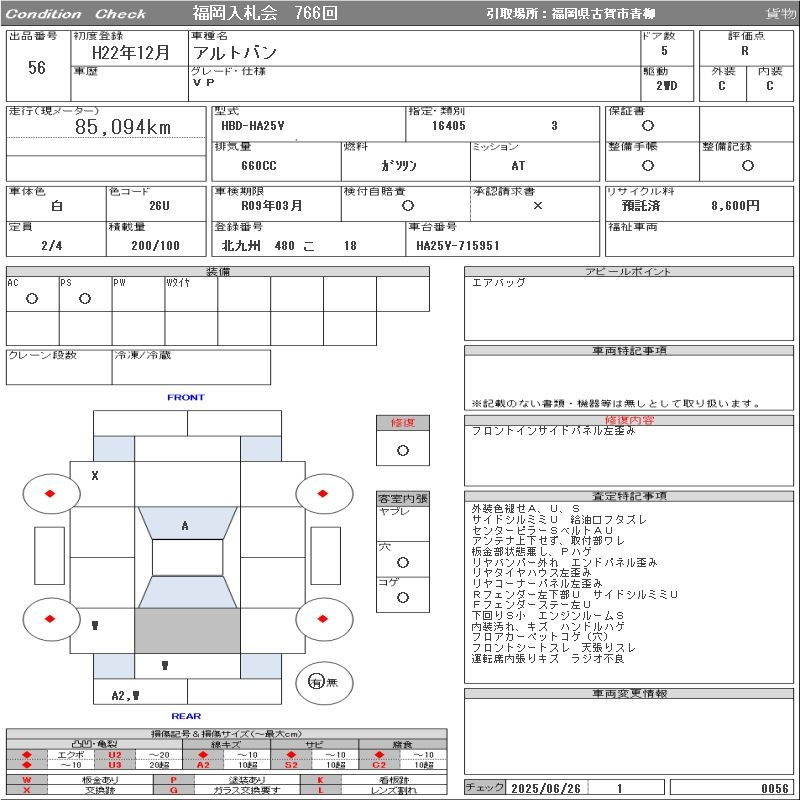The width and height of the screenshot is (800, 800).
Task: Click the model code HBD-HA25V
Action: click(253, 126)
